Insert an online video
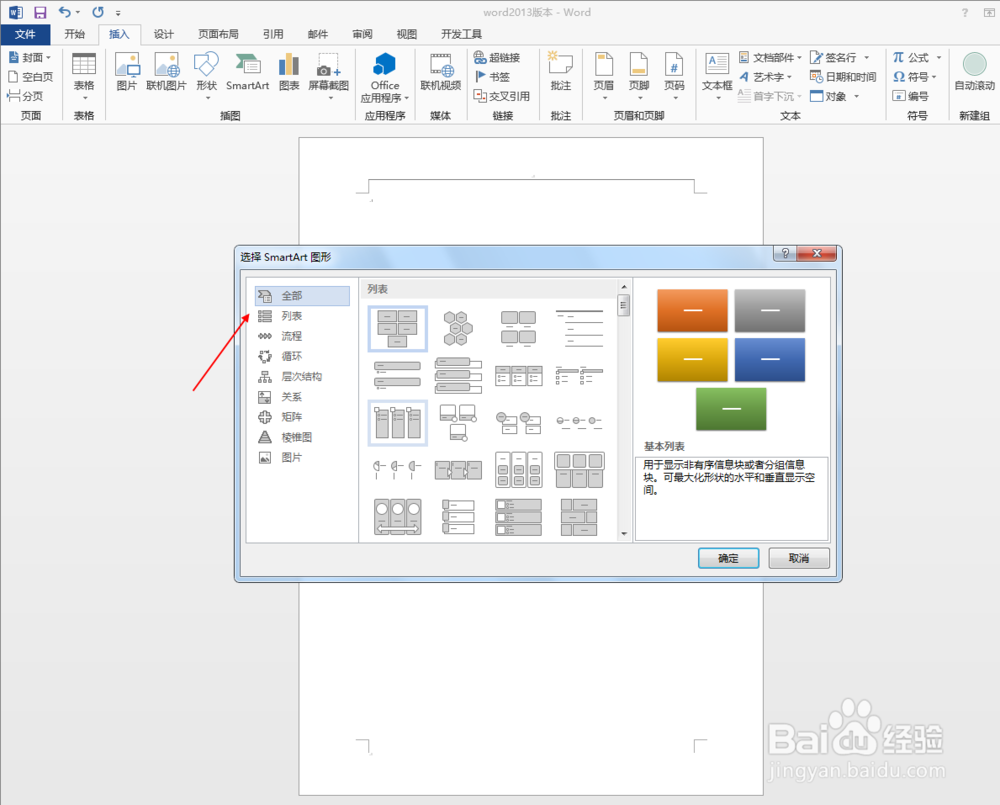Viewport: 1000px width, 805px height. point(440,71)
